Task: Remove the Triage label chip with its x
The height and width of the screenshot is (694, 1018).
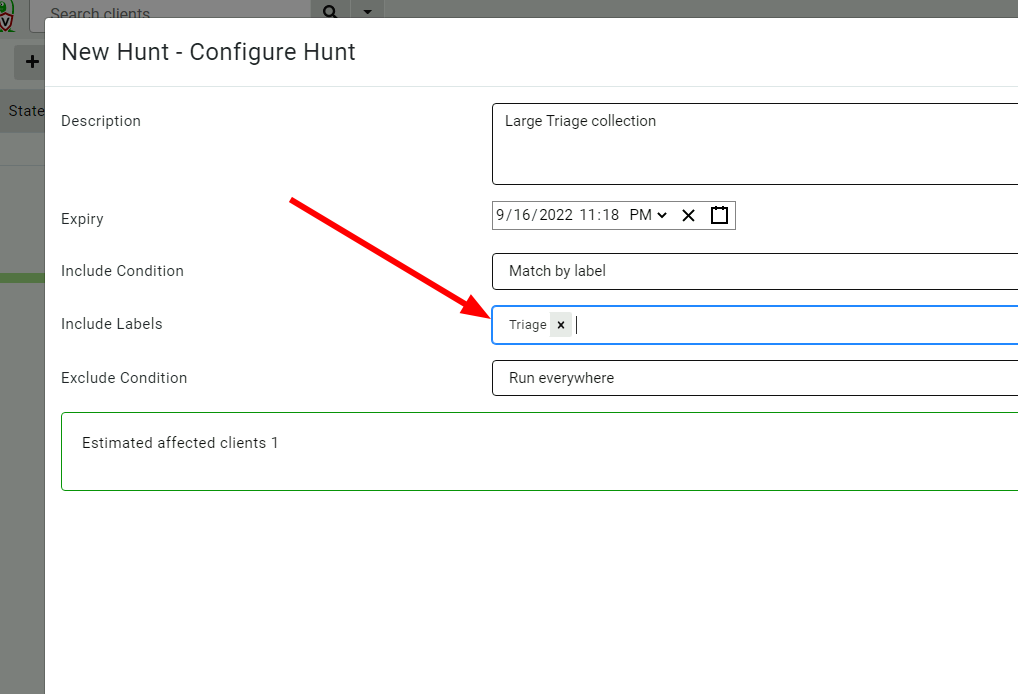Action: coord(560,324)
